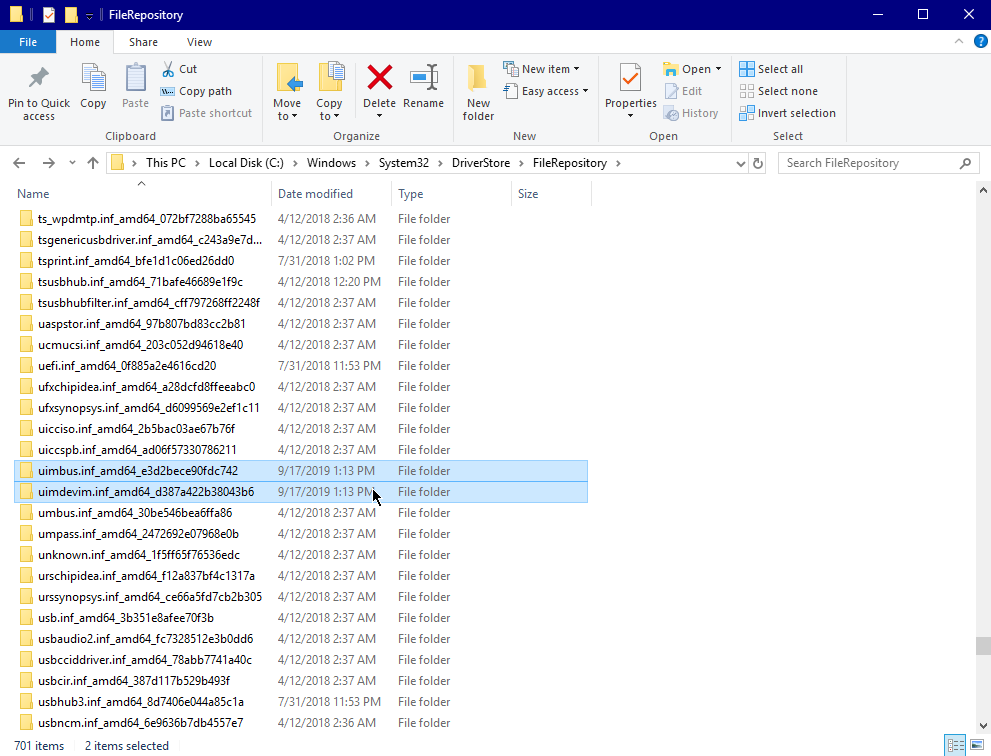Click the Cut scissors icon
The height and width of the screenshot is (756, 991).
168,69
